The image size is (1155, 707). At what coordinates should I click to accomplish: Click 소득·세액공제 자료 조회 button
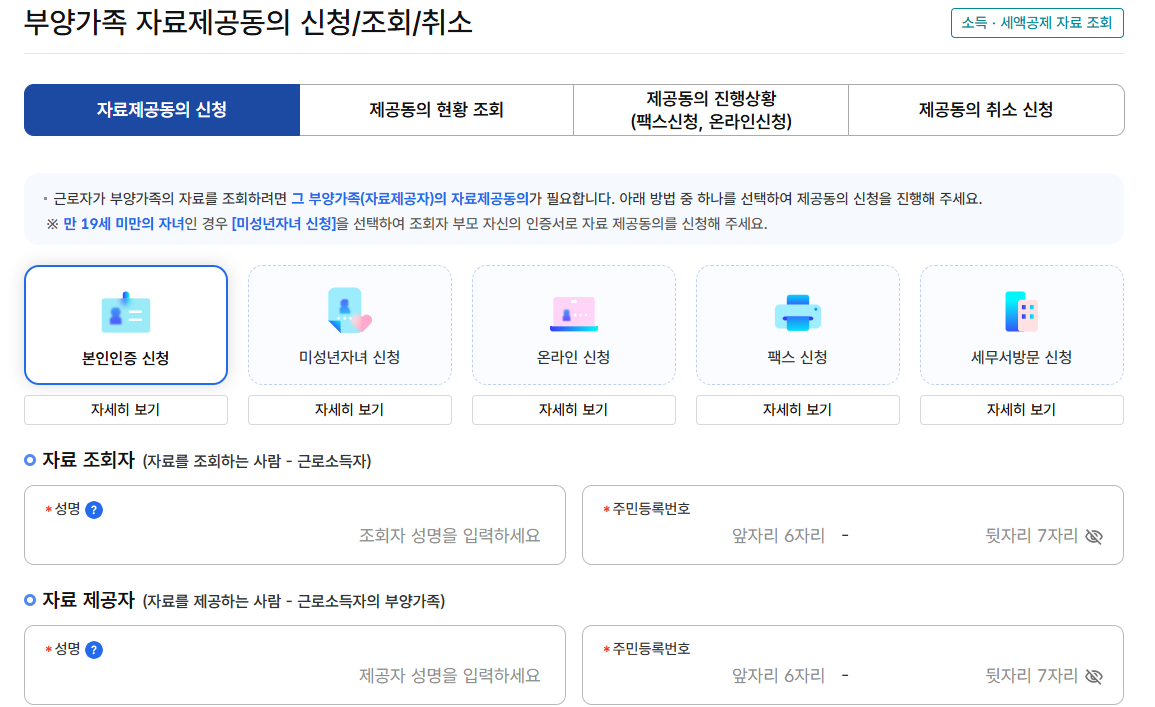(x=1037, y=23)
